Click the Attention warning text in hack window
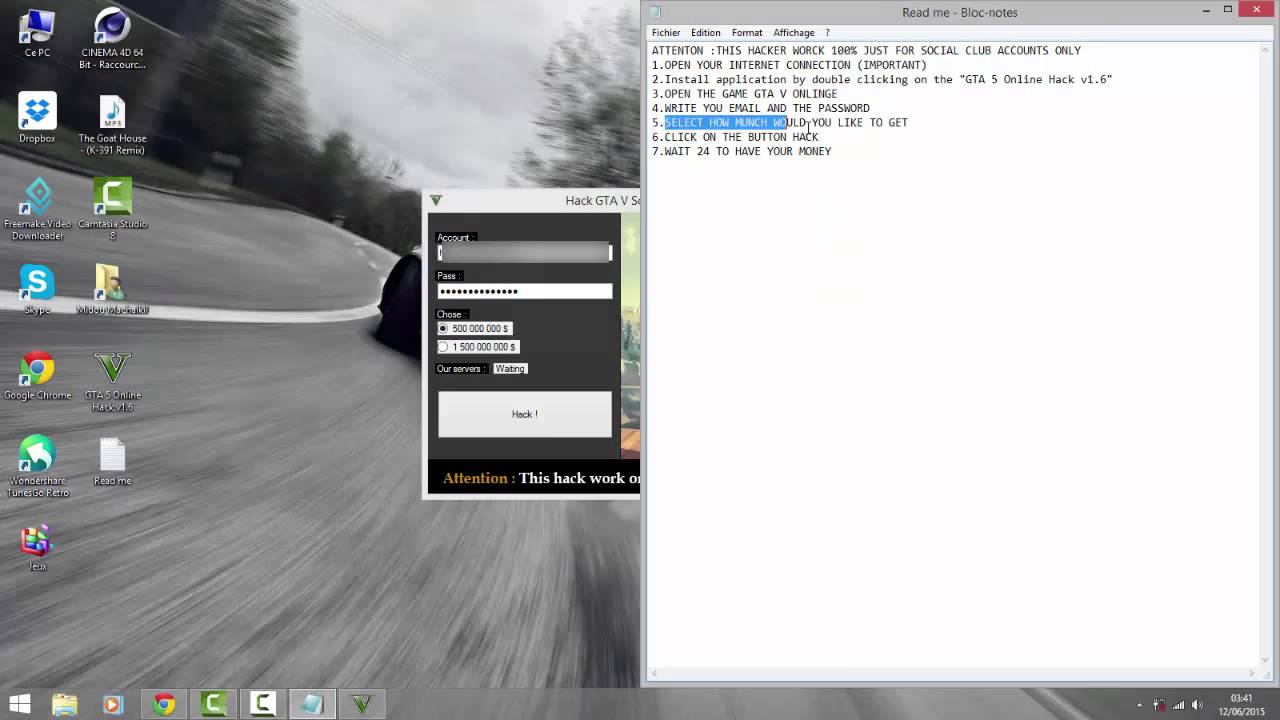This screenshot has height=720, width=1280. coord(541,478)
